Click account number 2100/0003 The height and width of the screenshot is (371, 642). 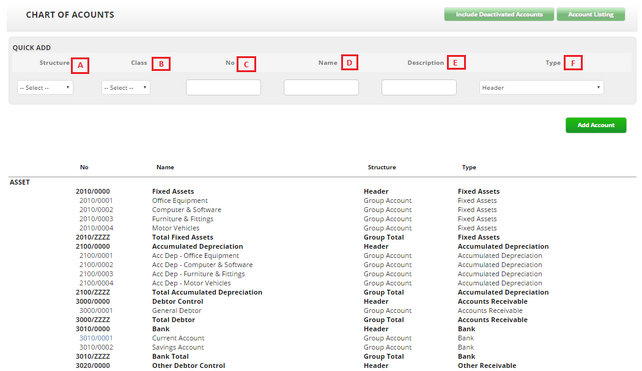click(x=96, y=274)
